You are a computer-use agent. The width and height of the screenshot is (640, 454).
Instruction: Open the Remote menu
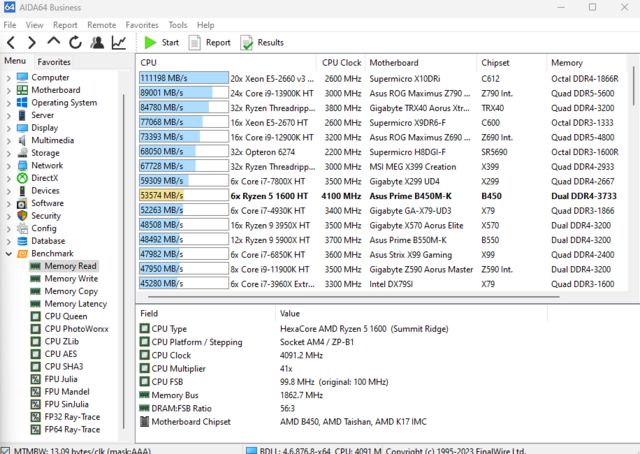pos(102,25)
